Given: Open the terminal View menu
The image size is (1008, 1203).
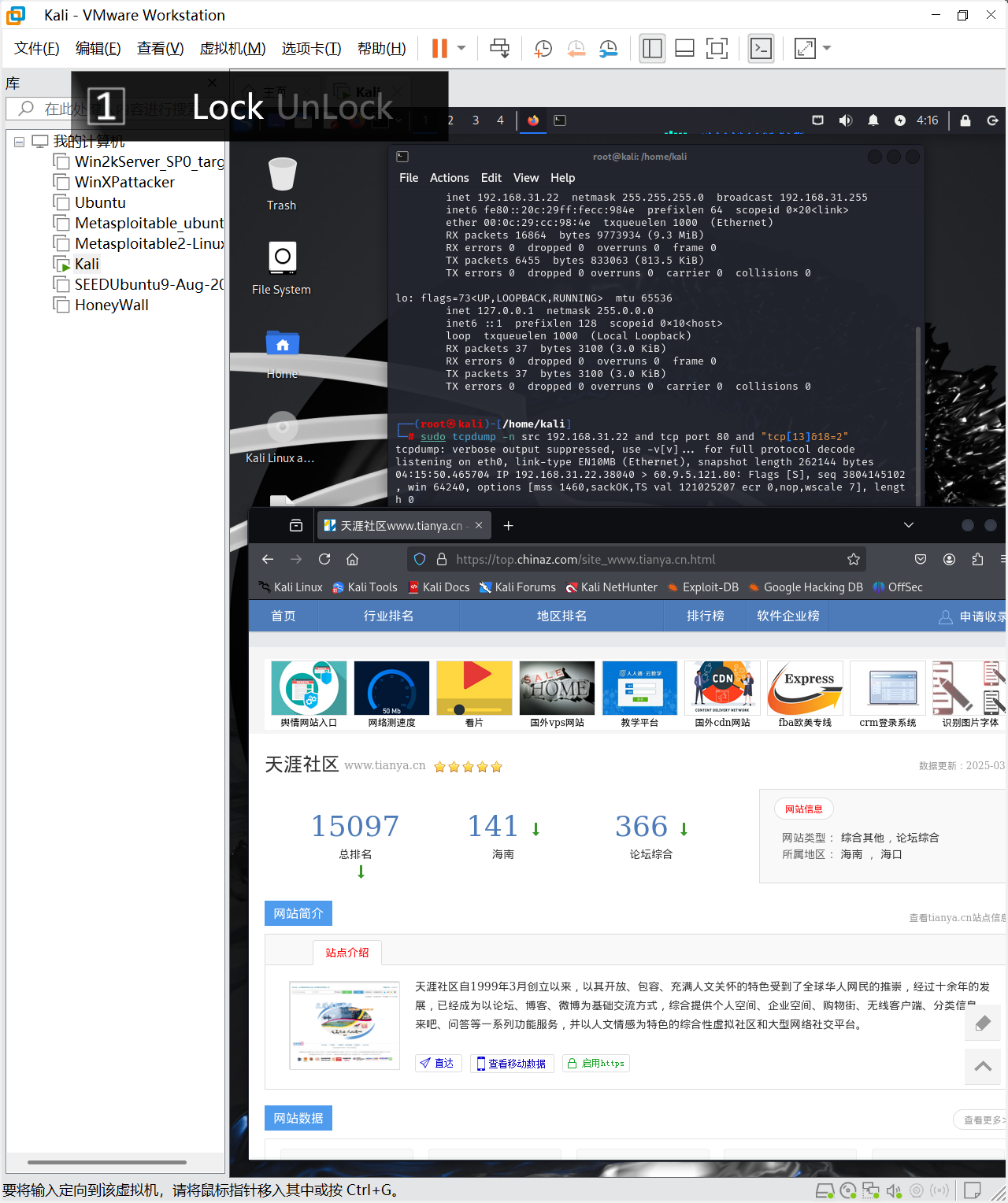Looking at the screenshot, I should tap(526, 178).
